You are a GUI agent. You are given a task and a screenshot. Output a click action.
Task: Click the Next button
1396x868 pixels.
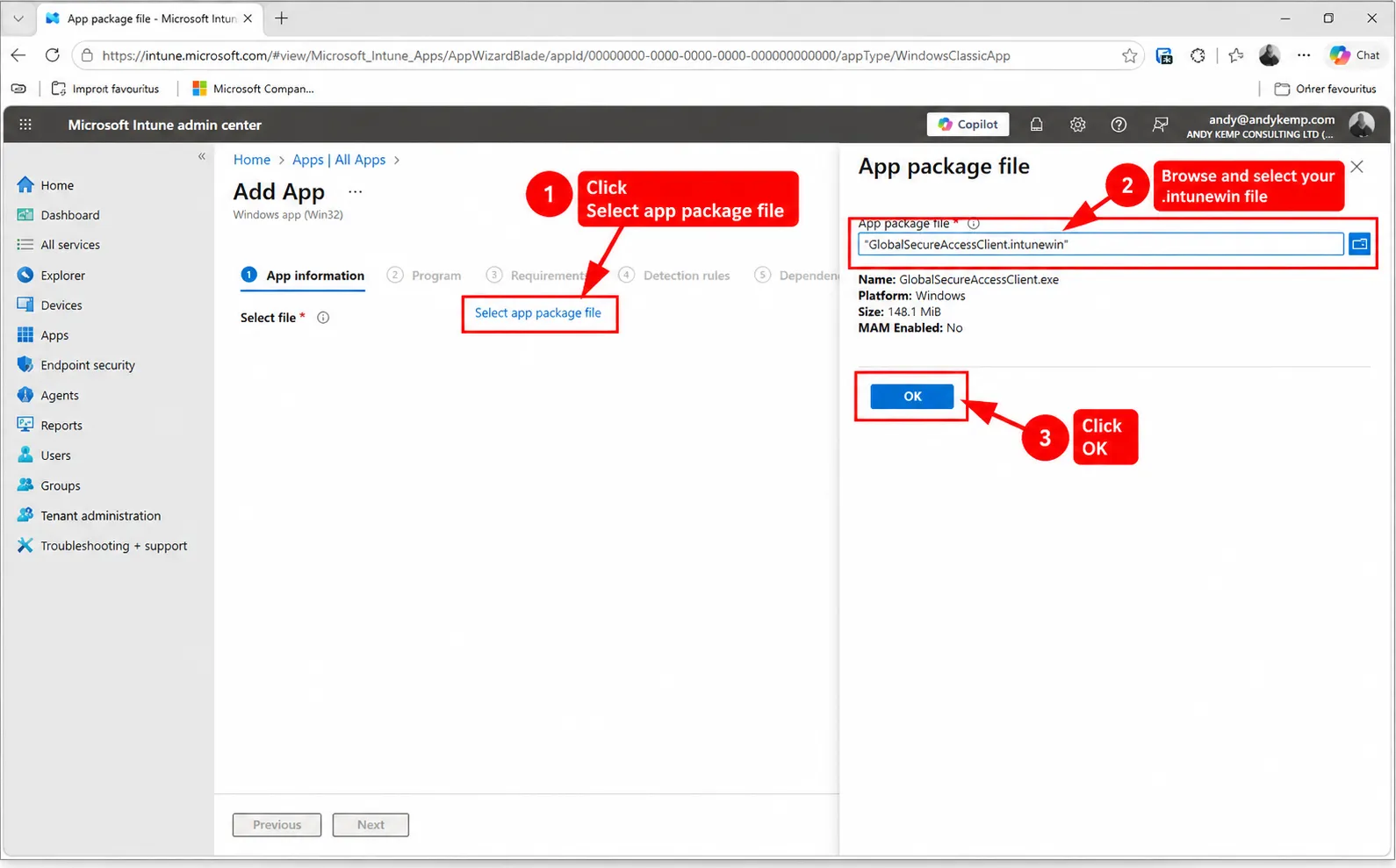371,825
